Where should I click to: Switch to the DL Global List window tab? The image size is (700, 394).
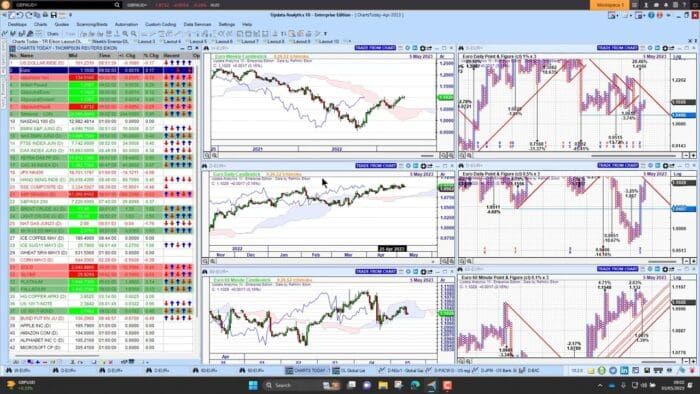click(x=353, y=371)
